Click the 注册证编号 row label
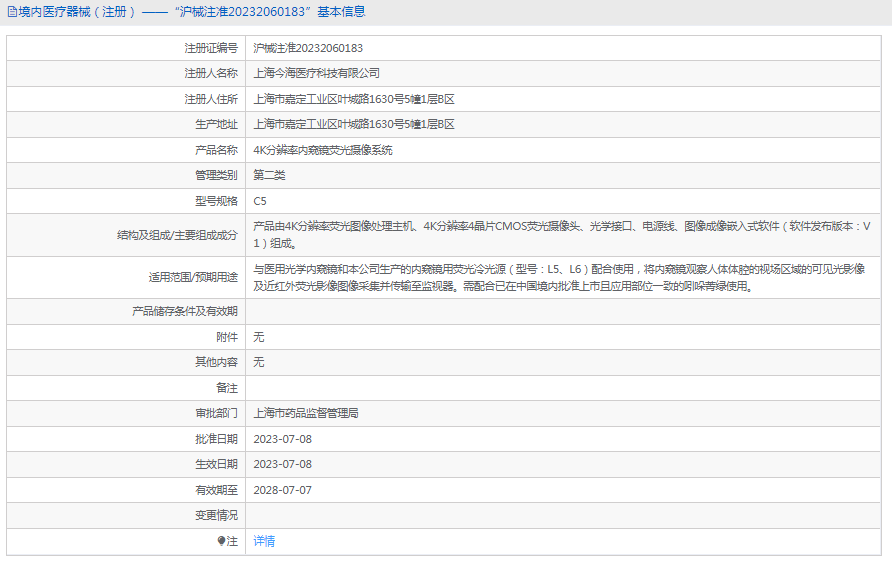This screenshot has height=564, width=892. (x=211, y=48)
